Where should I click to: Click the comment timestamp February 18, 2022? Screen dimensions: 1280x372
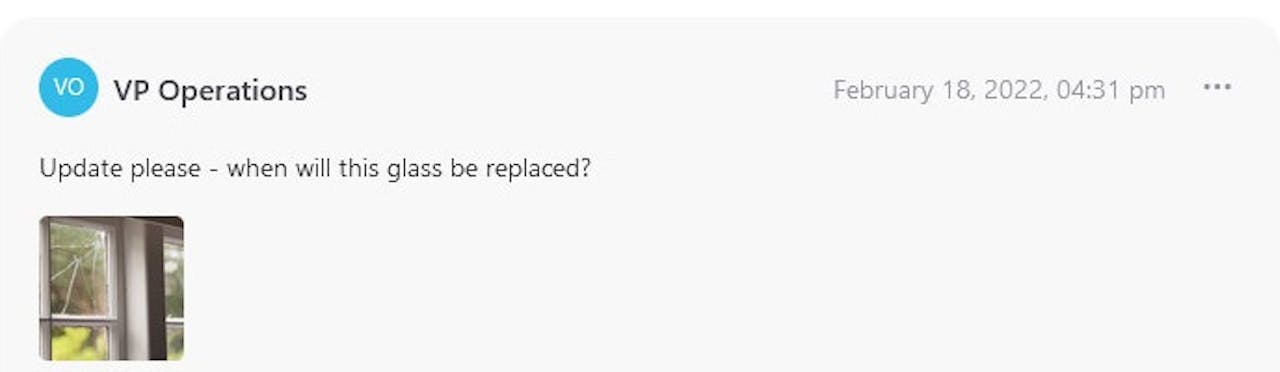(999, 90)
